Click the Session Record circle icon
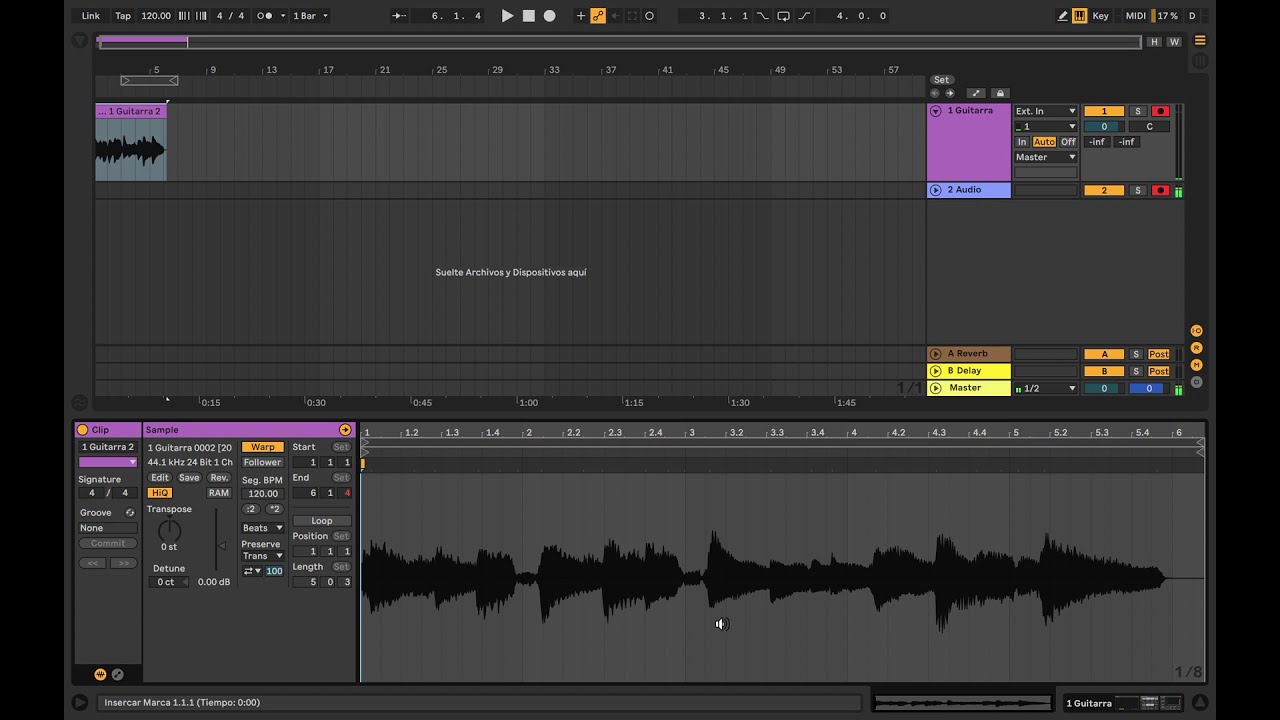 click(x=650, y=16)
